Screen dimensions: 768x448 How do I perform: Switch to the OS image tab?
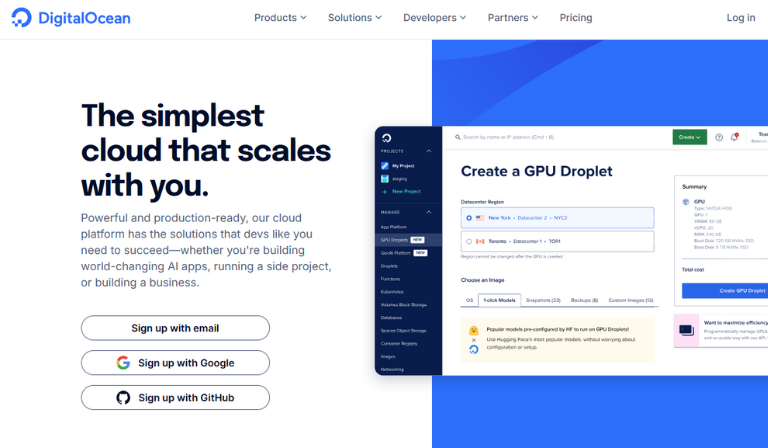(x=469, y=300)
